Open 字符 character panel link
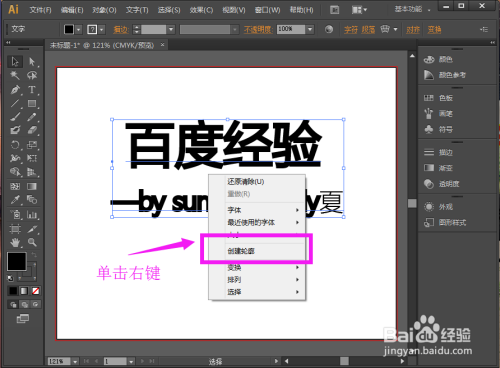500x368 pixels. tap(351, 30)
